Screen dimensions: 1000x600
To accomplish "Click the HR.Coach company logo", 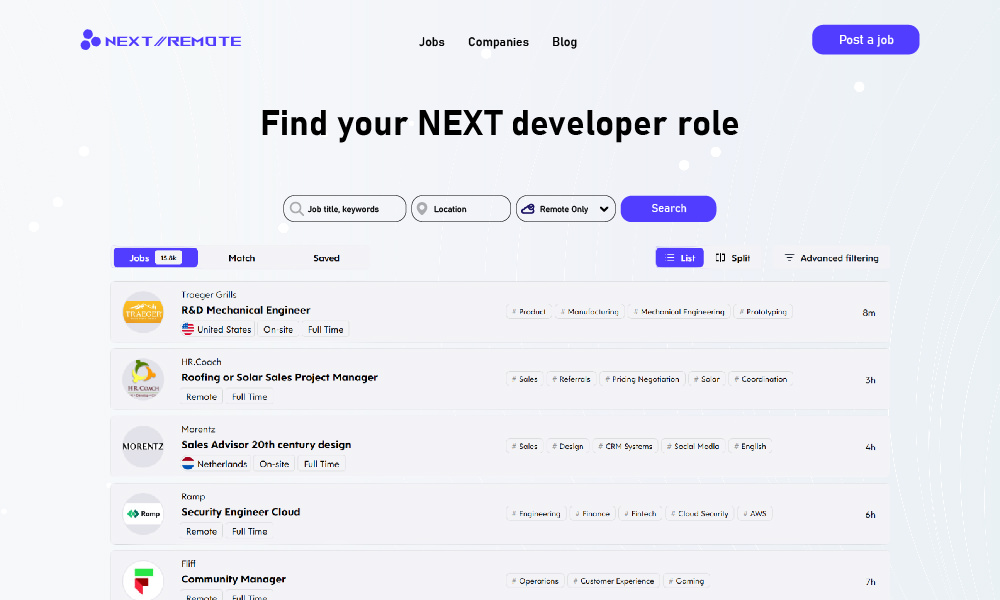I will click(143, 379).
